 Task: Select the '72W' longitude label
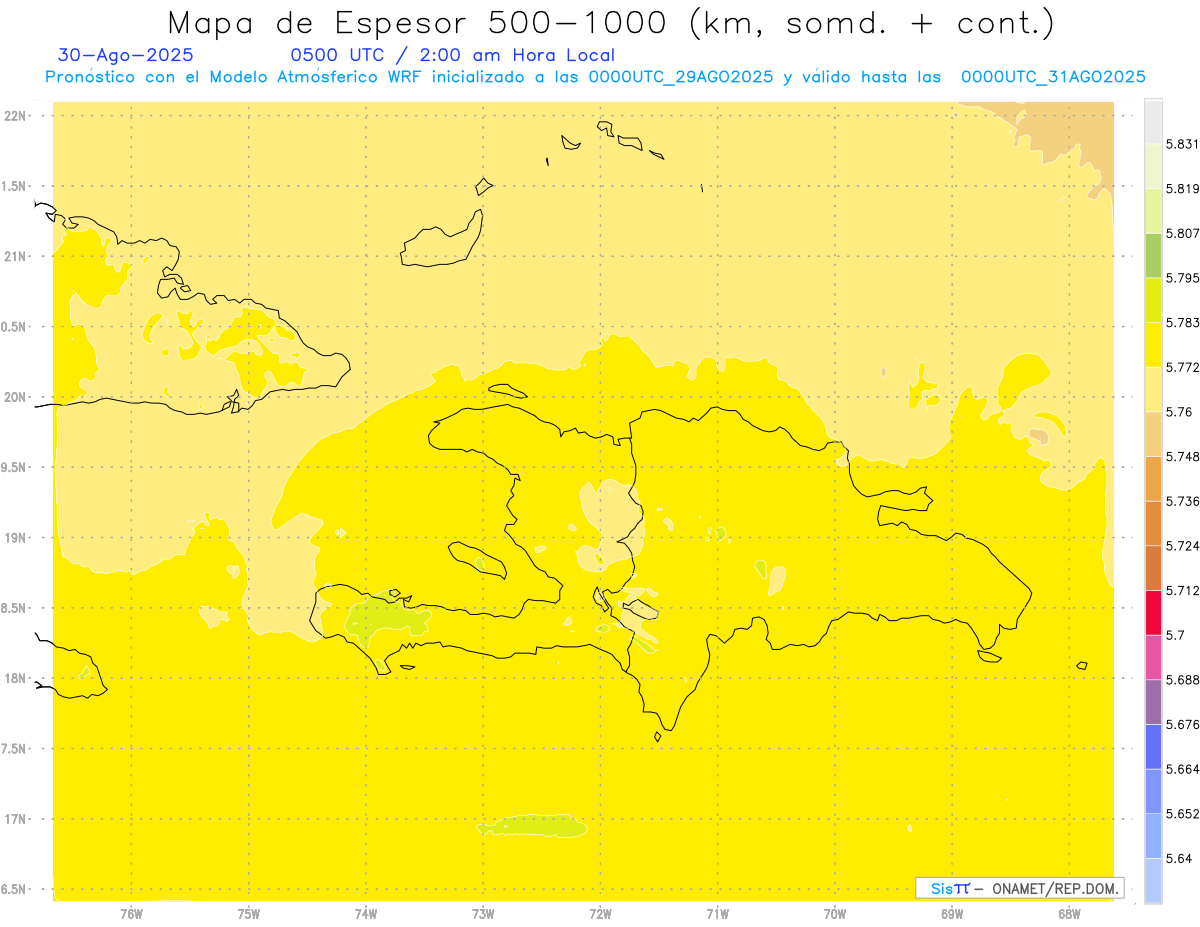(600, 914)
